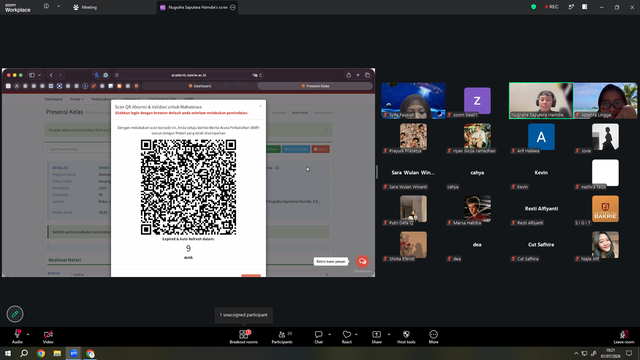Click the minus icon on shared screen tab
This screenshot has width=640, height=360.
[233, 7]
